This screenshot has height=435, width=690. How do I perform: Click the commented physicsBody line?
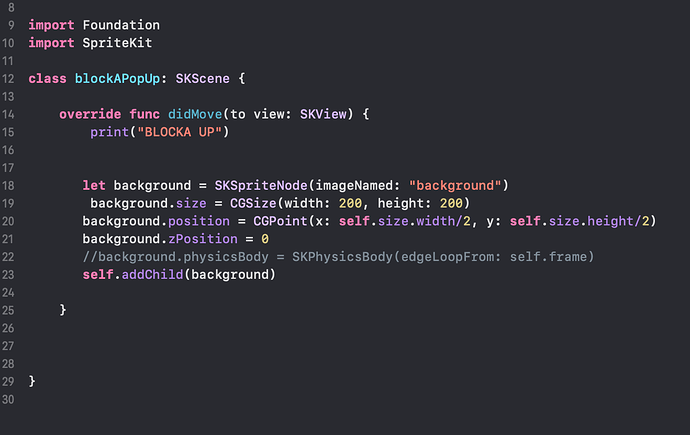338,257
